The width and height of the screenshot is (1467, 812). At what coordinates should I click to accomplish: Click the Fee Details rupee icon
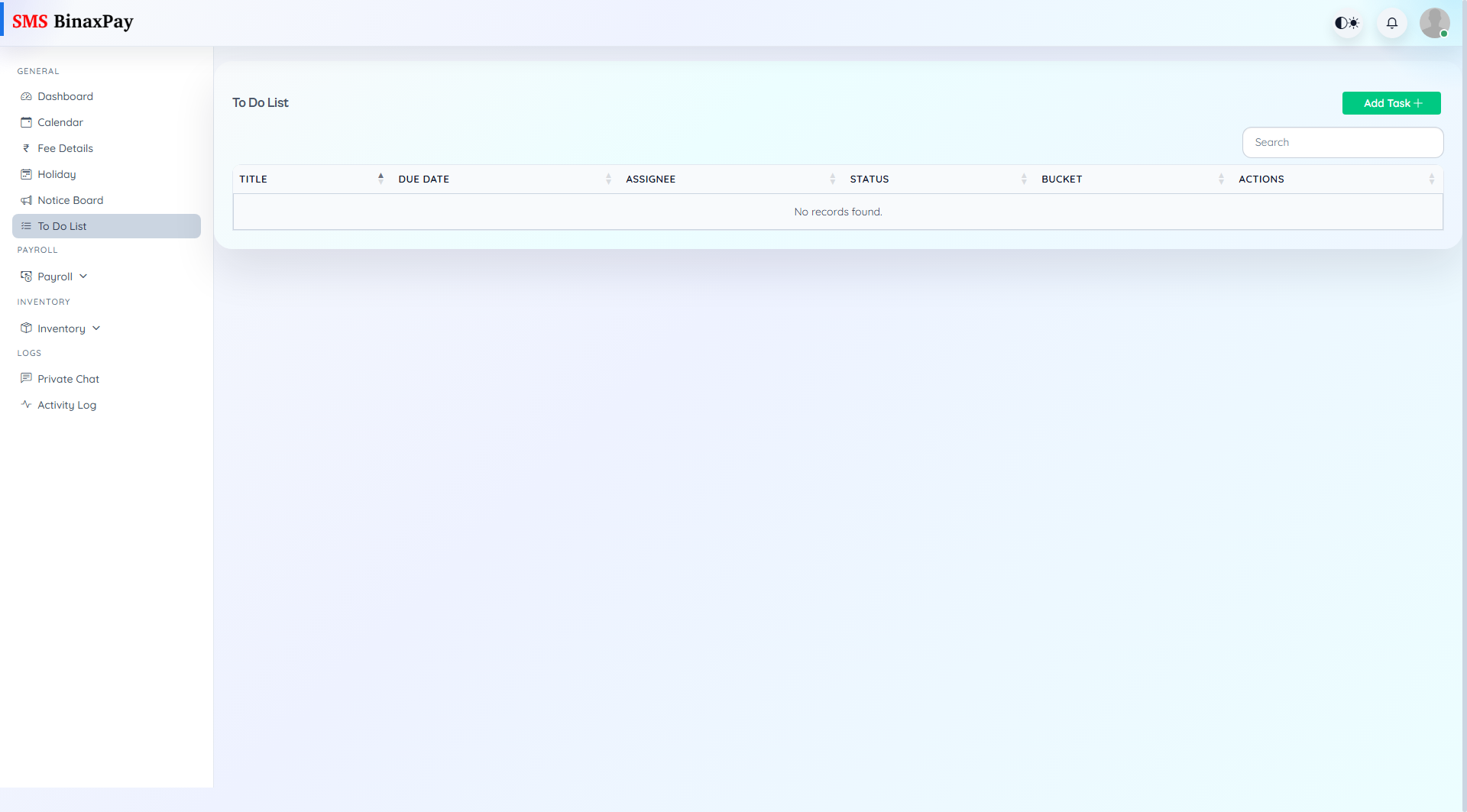26,148
